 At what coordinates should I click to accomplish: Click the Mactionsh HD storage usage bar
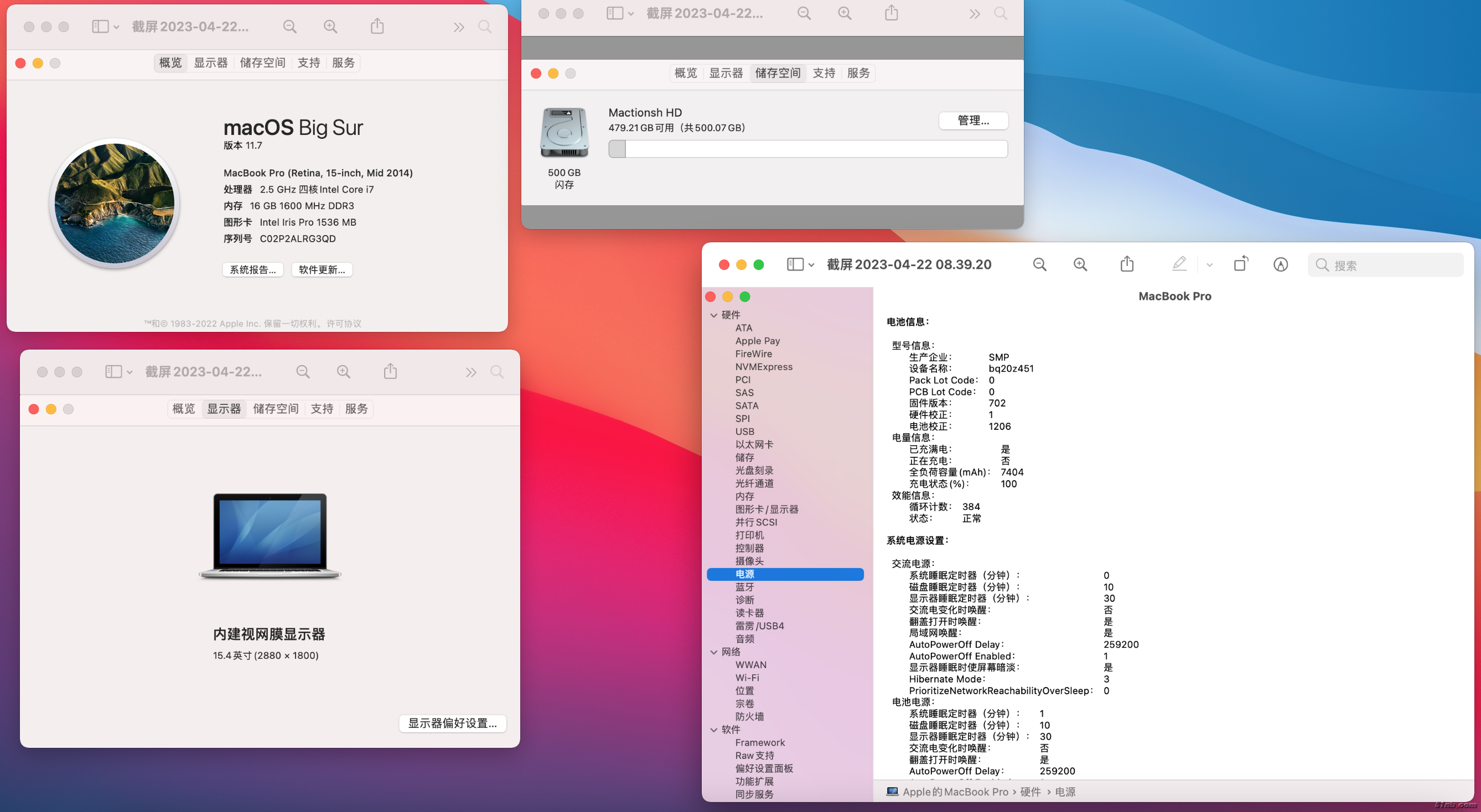click(x=808, y=149)
